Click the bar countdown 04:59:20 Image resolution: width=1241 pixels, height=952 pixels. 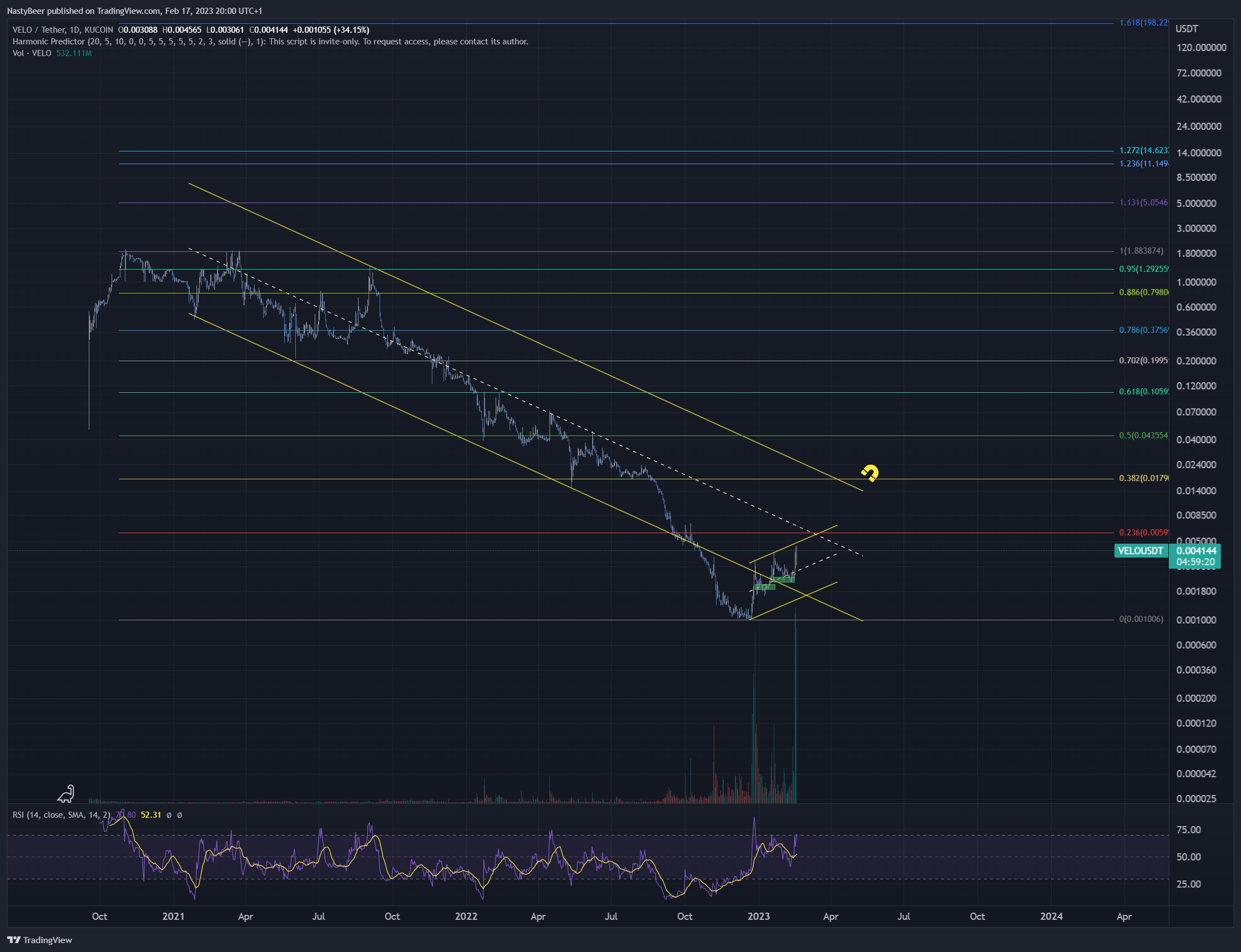tap(1195, 562)
